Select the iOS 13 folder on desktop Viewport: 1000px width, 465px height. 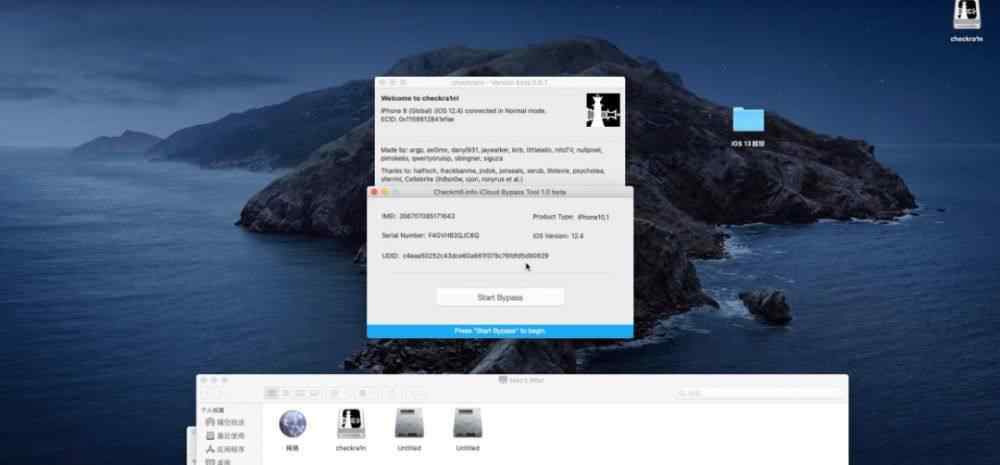pos(748,122)
